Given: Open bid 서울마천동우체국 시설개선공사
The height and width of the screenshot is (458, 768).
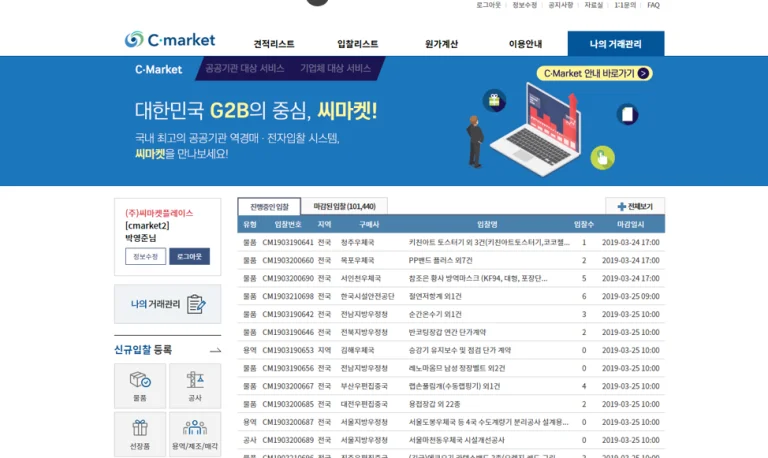Looking at the screenshot, I should [x=456, y=440].
